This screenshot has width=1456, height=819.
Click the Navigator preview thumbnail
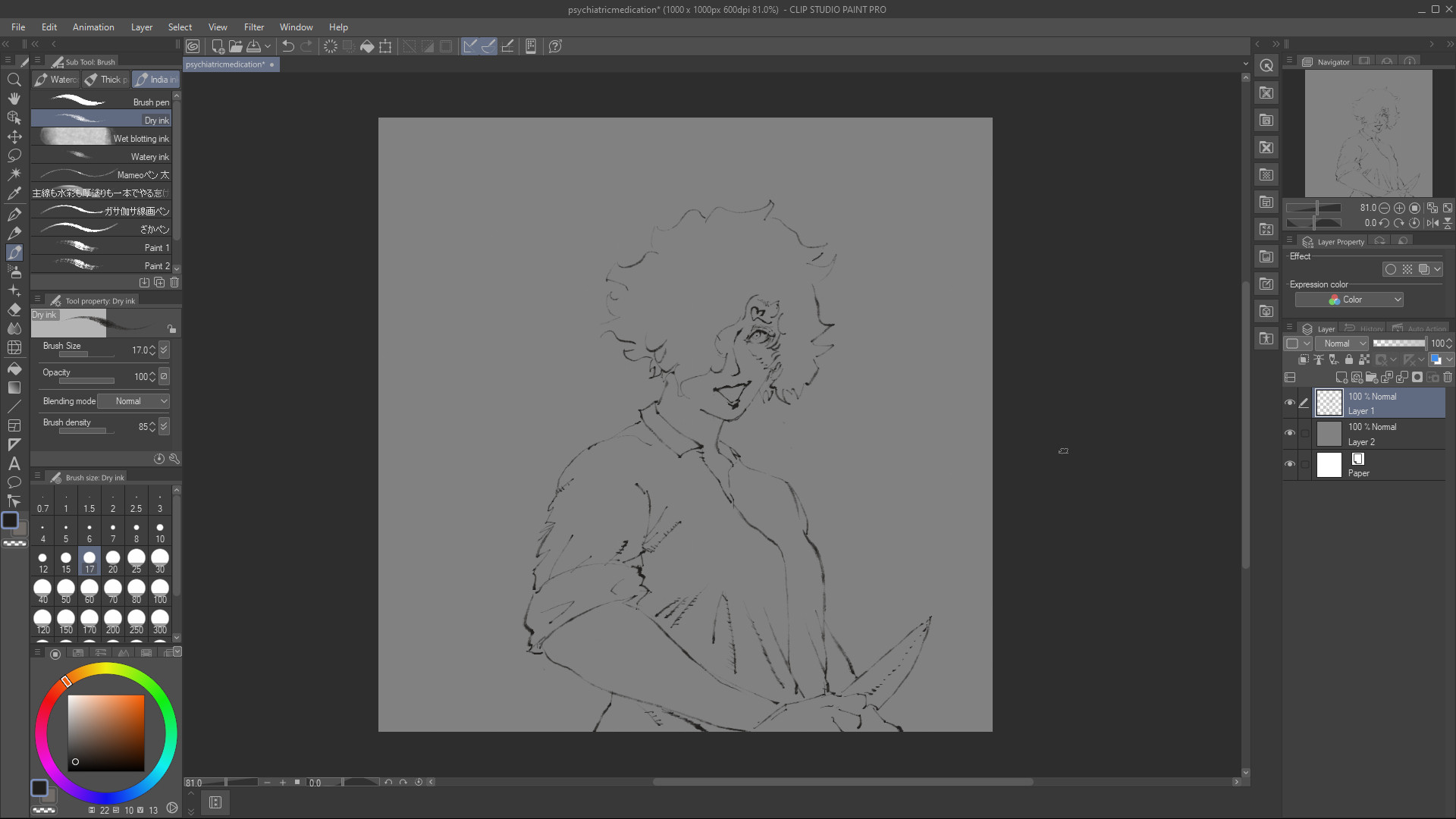(x=1368, y=133)
